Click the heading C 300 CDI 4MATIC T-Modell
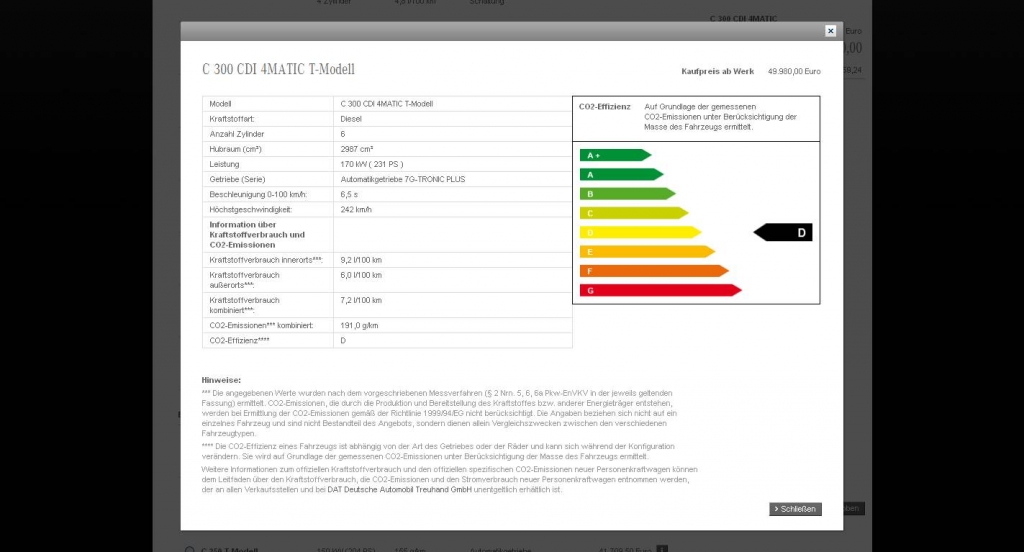 pos(278,69)
